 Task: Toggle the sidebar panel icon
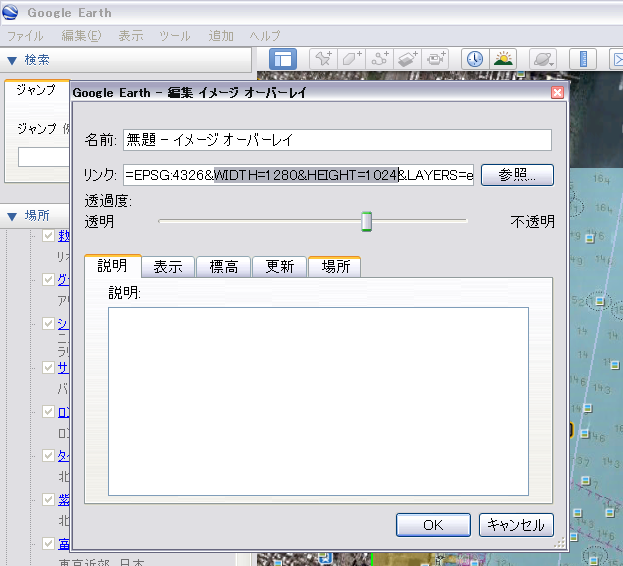pos(283,59)
